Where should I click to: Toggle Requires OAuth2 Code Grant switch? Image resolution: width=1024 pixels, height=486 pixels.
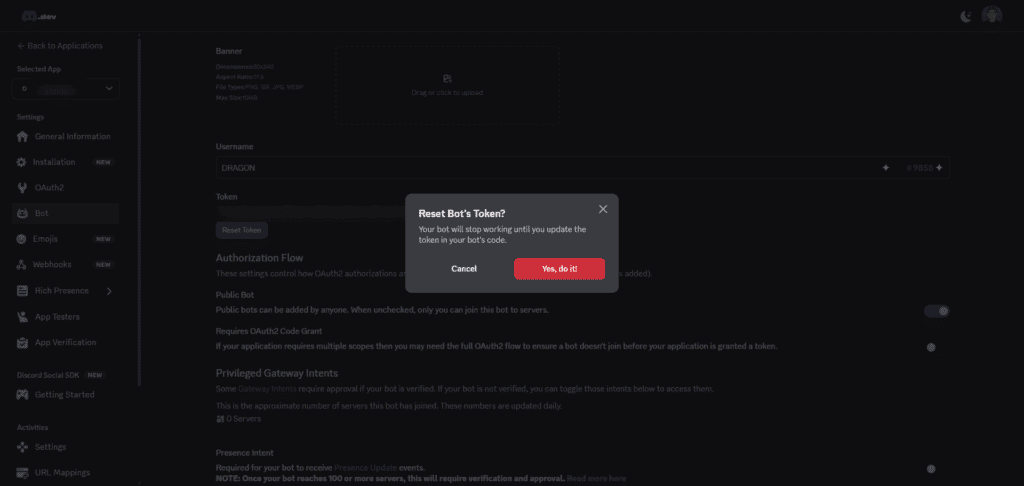931,347
